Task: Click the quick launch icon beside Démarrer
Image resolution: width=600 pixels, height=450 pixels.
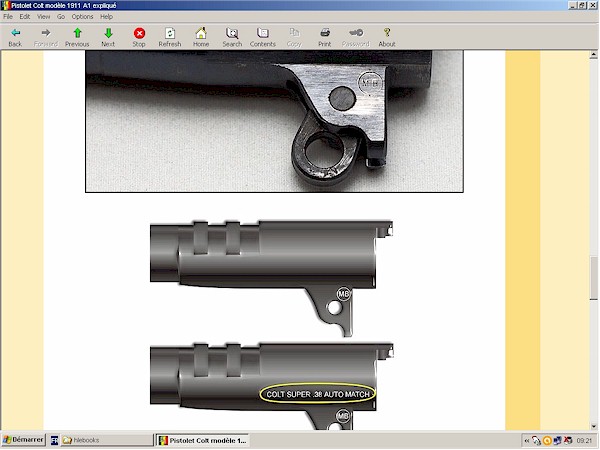Action: tap(54, 440)
